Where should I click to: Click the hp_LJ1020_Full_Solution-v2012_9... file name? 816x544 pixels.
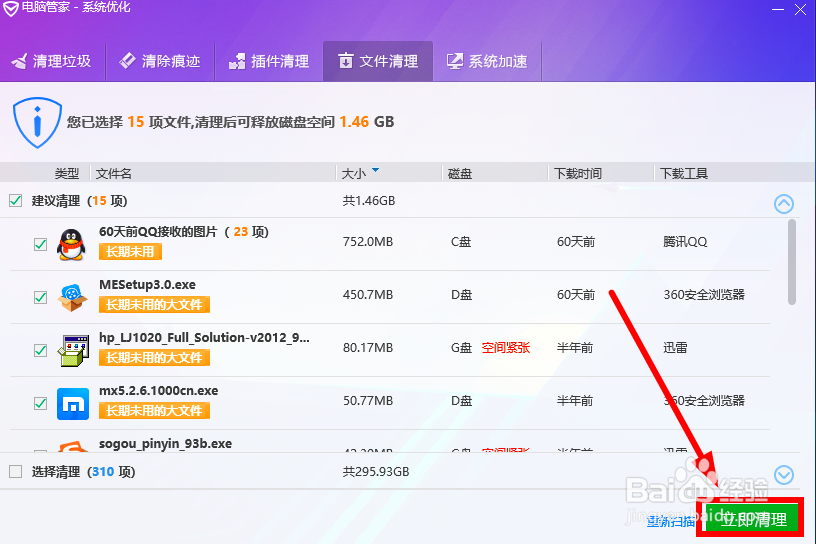tap(204, 338)
